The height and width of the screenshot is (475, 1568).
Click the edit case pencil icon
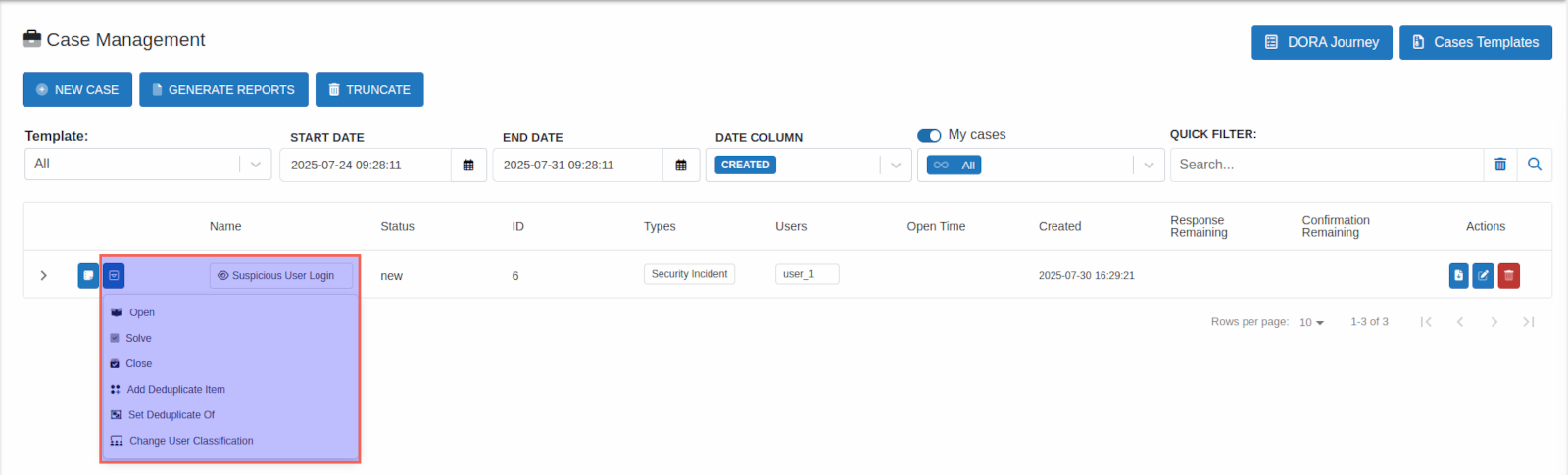point(1484,276)
